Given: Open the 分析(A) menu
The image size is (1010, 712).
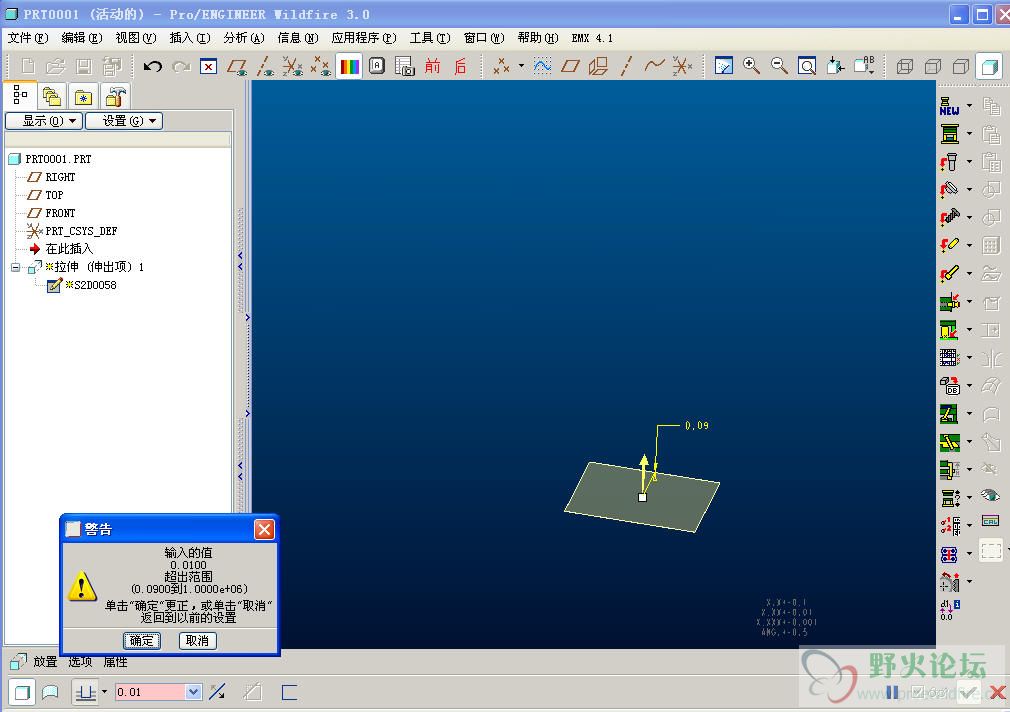Looking at the screenshot, I should pyautogui.click(x=243, y=38).
